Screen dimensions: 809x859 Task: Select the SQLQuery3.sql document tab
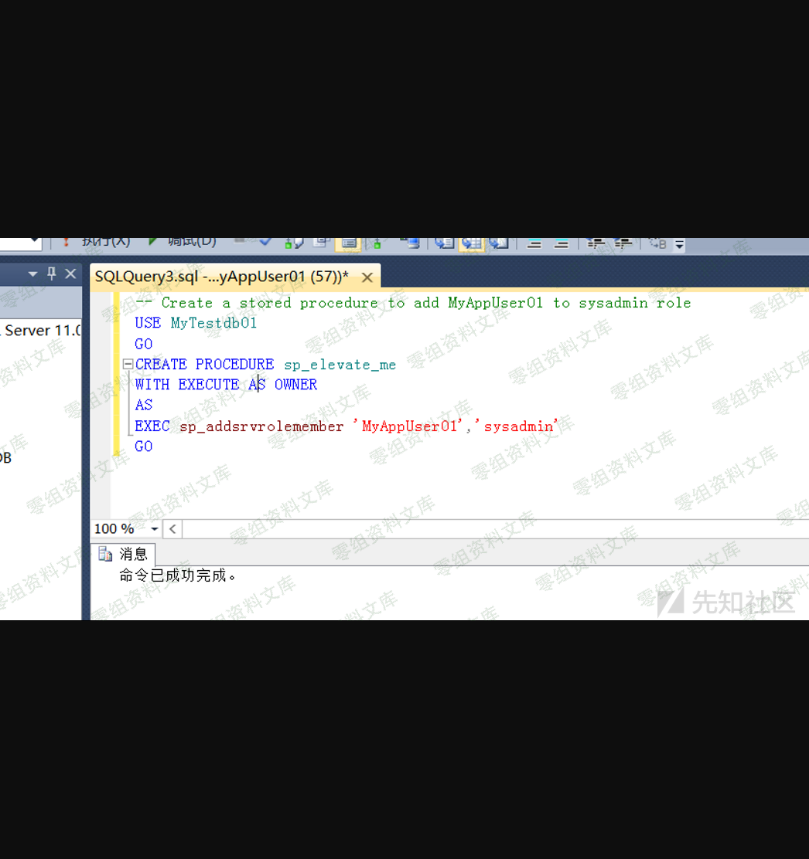coord(221,276)
